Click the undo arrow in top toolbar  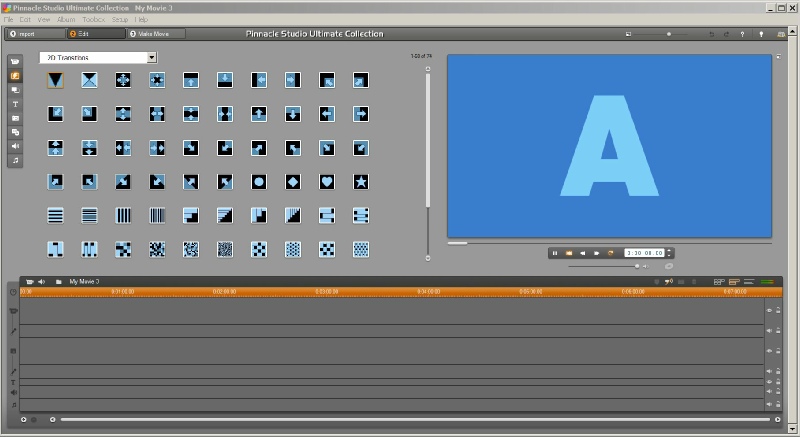(x=711, y=34)
